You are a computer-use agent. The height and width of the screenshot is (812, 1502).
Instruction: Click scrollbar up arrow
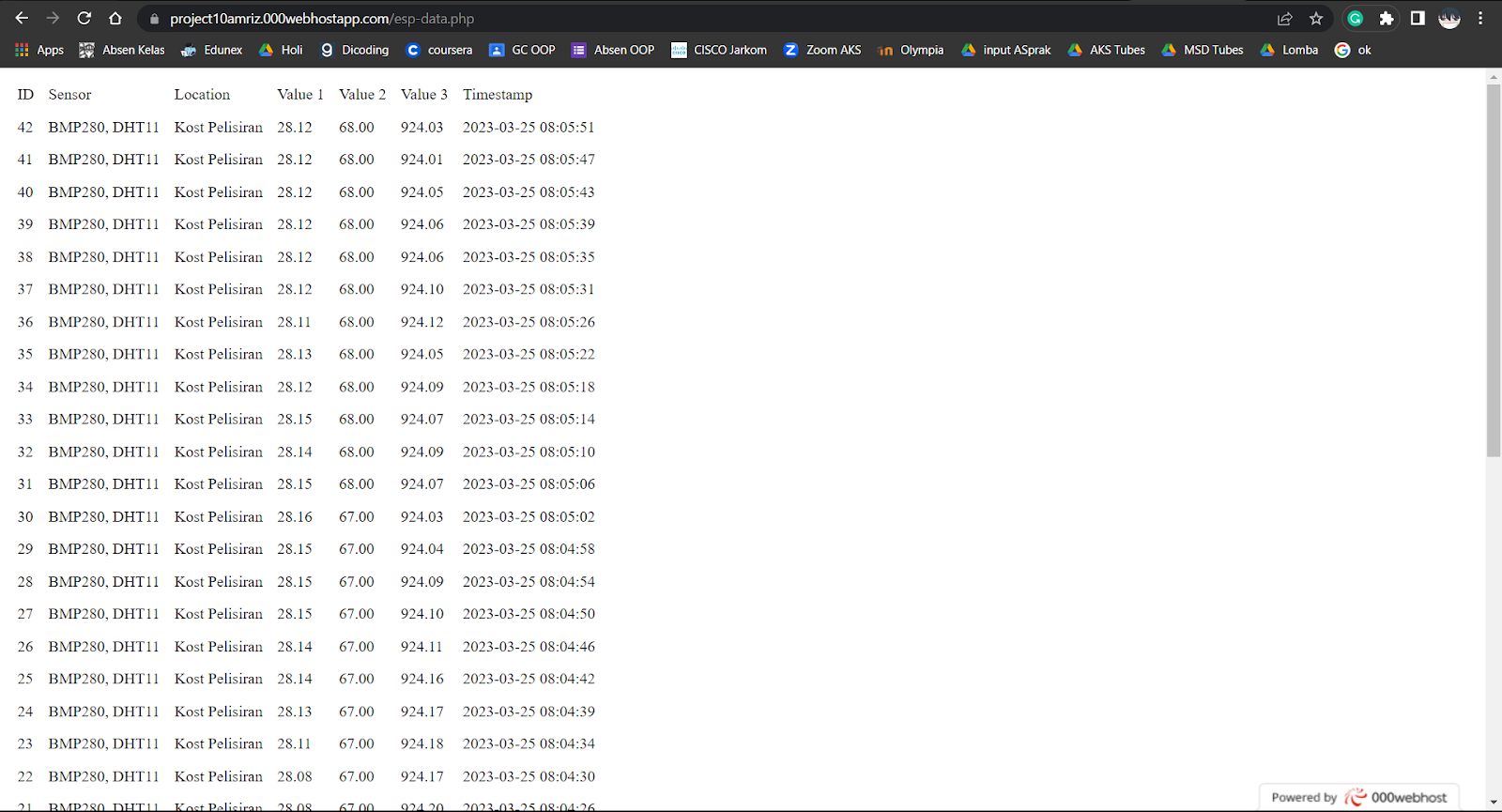pyautogui.click(x=1494, y=75)
